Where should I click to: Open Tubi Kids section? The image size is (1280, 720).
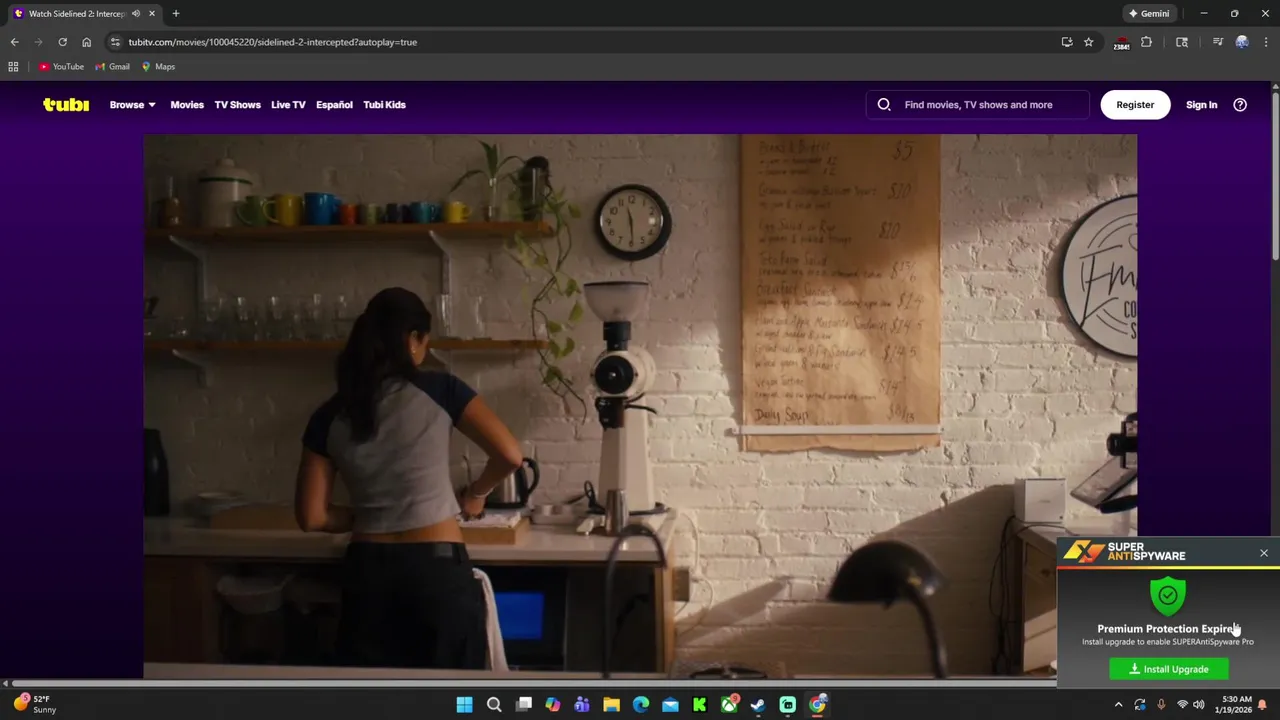point(384,104)
